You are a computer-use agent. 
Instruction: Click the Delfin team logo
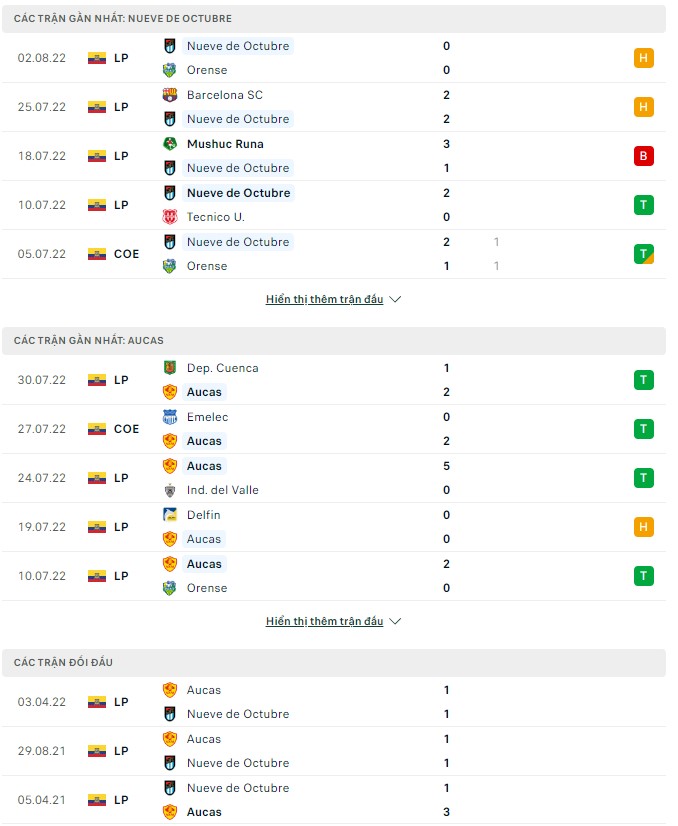pyautogui.click(x=171, y=515)
